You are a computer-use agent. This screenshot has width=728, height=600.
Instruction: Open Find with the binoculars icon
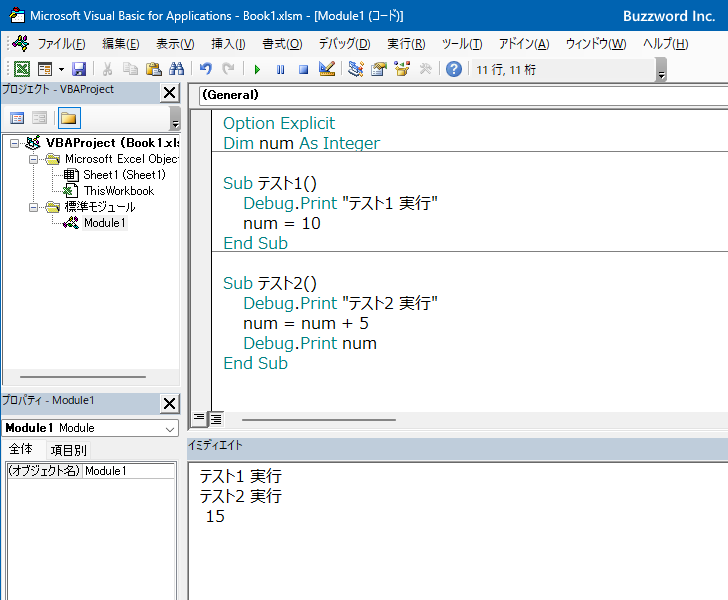(176, 69)
